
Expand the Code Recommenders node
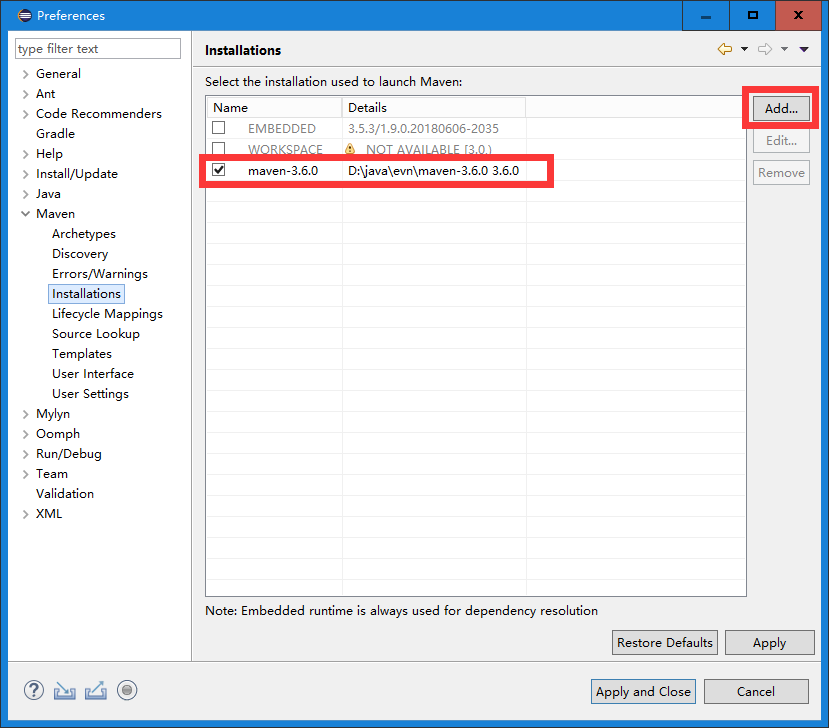click(25, 114)
